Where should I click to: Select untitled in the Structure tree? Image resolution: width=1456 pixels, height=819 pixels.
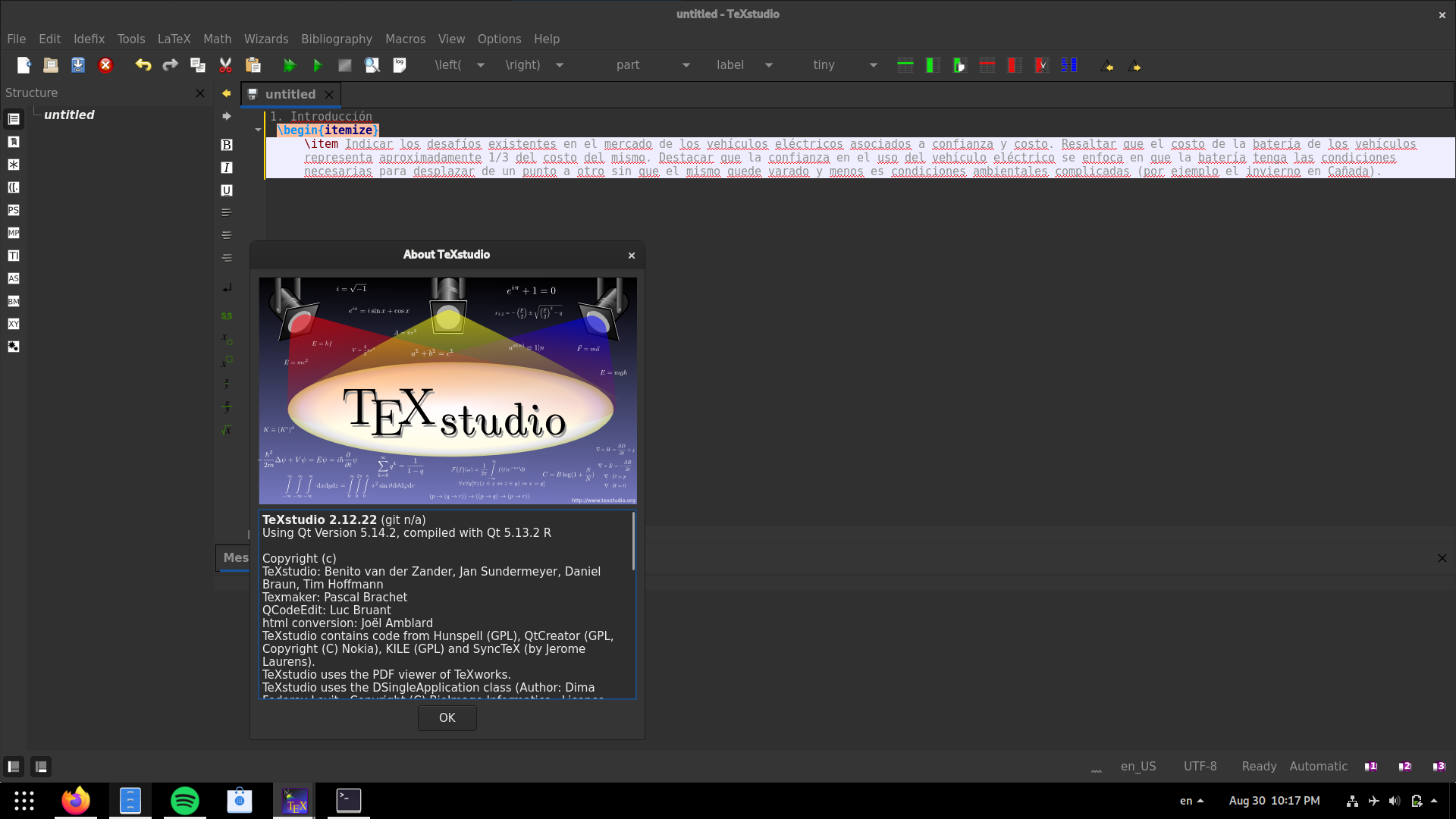(69, 115)
